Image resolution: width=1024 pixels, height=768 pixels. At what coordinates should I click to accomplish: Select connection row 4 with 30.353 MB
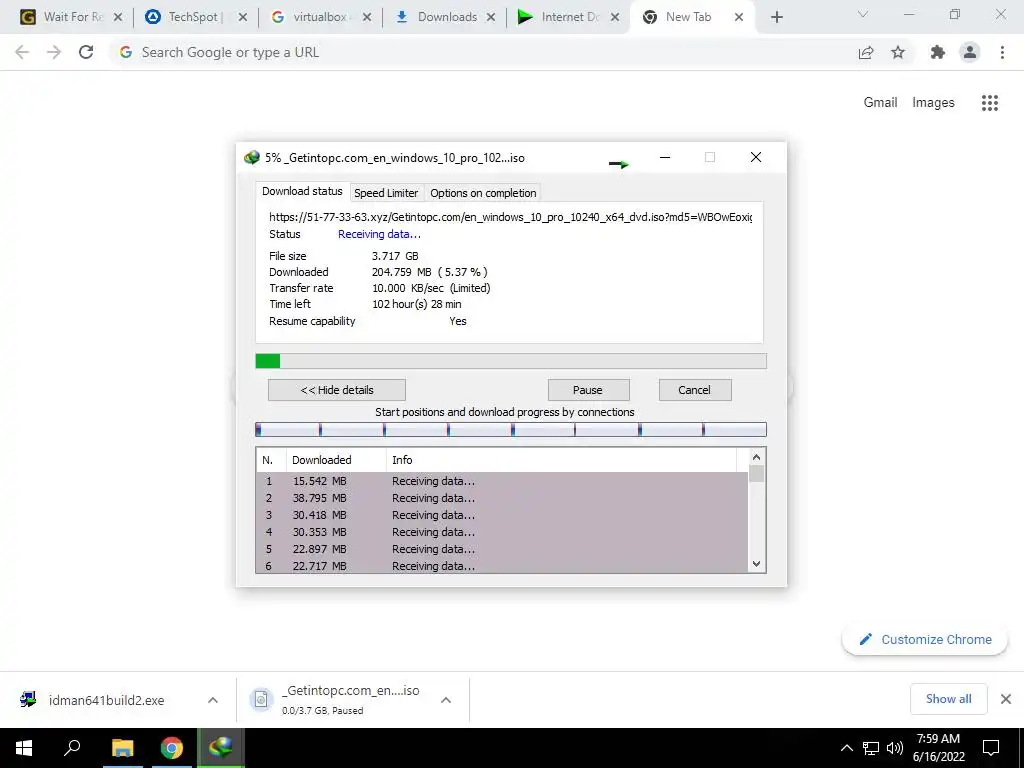502,532
